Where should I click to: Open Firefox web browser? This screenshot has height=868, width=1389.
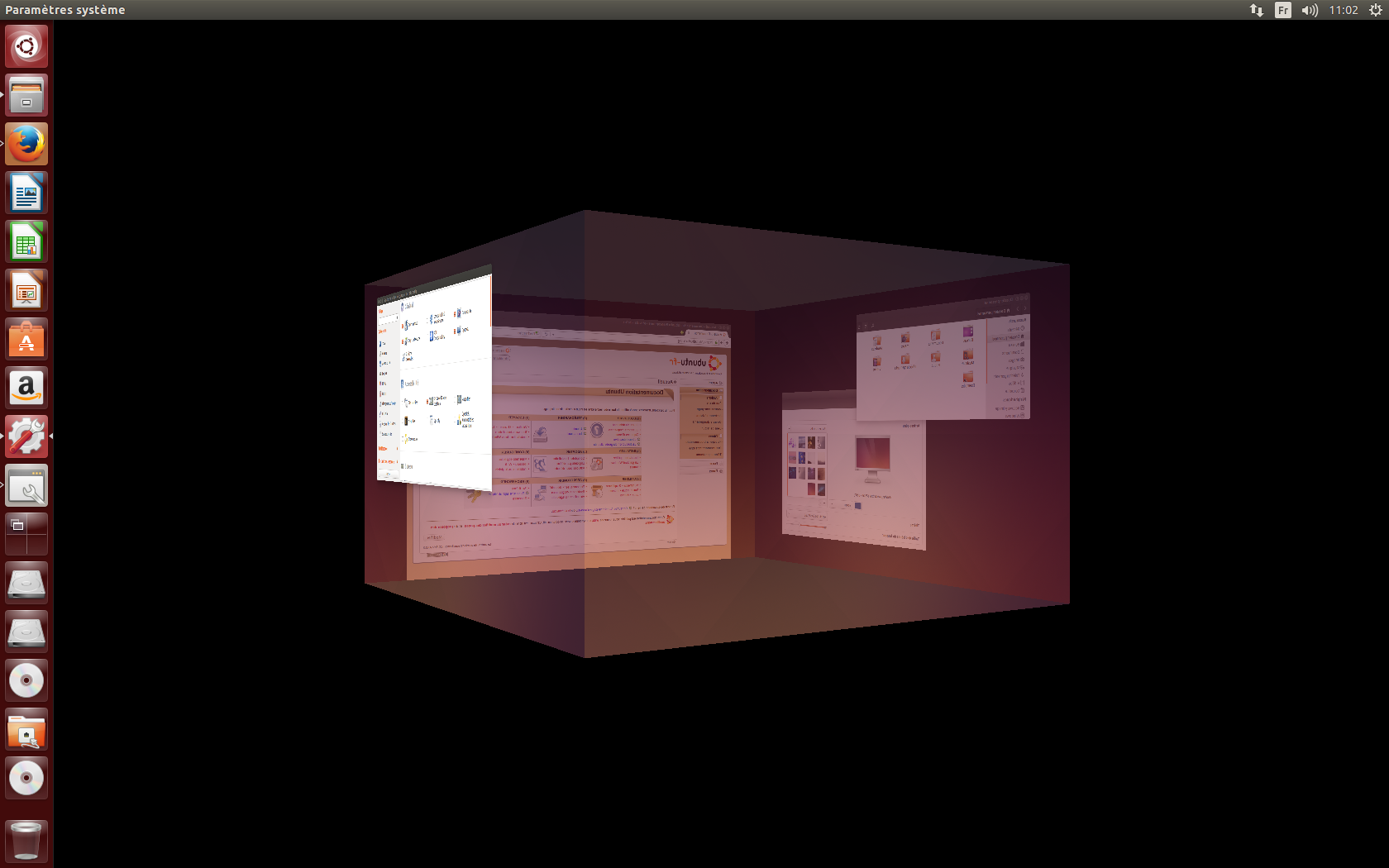pos(26,144)
